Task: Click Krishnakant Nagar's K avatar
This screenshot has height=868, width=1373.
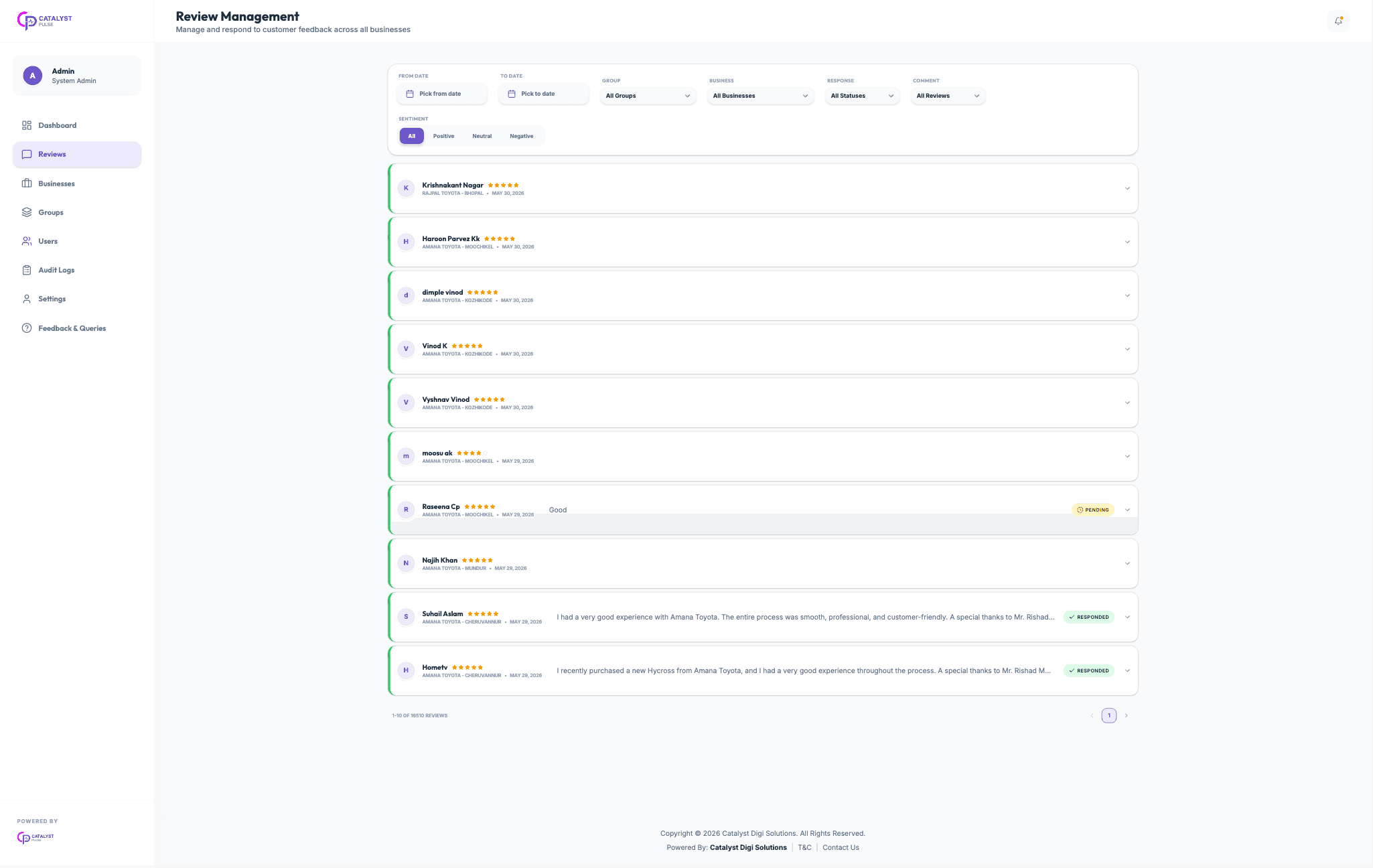Action: pyautogui.click(x=406, y=188)
